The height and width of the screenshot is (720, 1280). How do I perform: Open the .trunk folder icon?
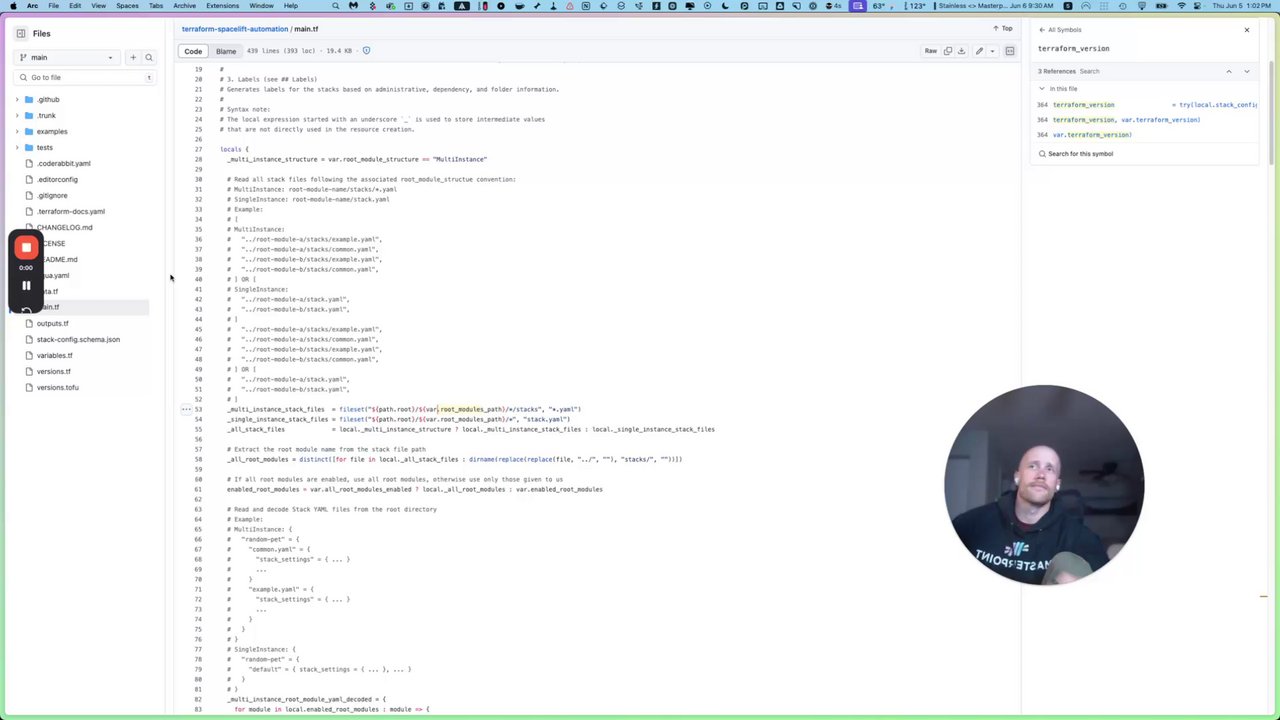tap(29, 115)
